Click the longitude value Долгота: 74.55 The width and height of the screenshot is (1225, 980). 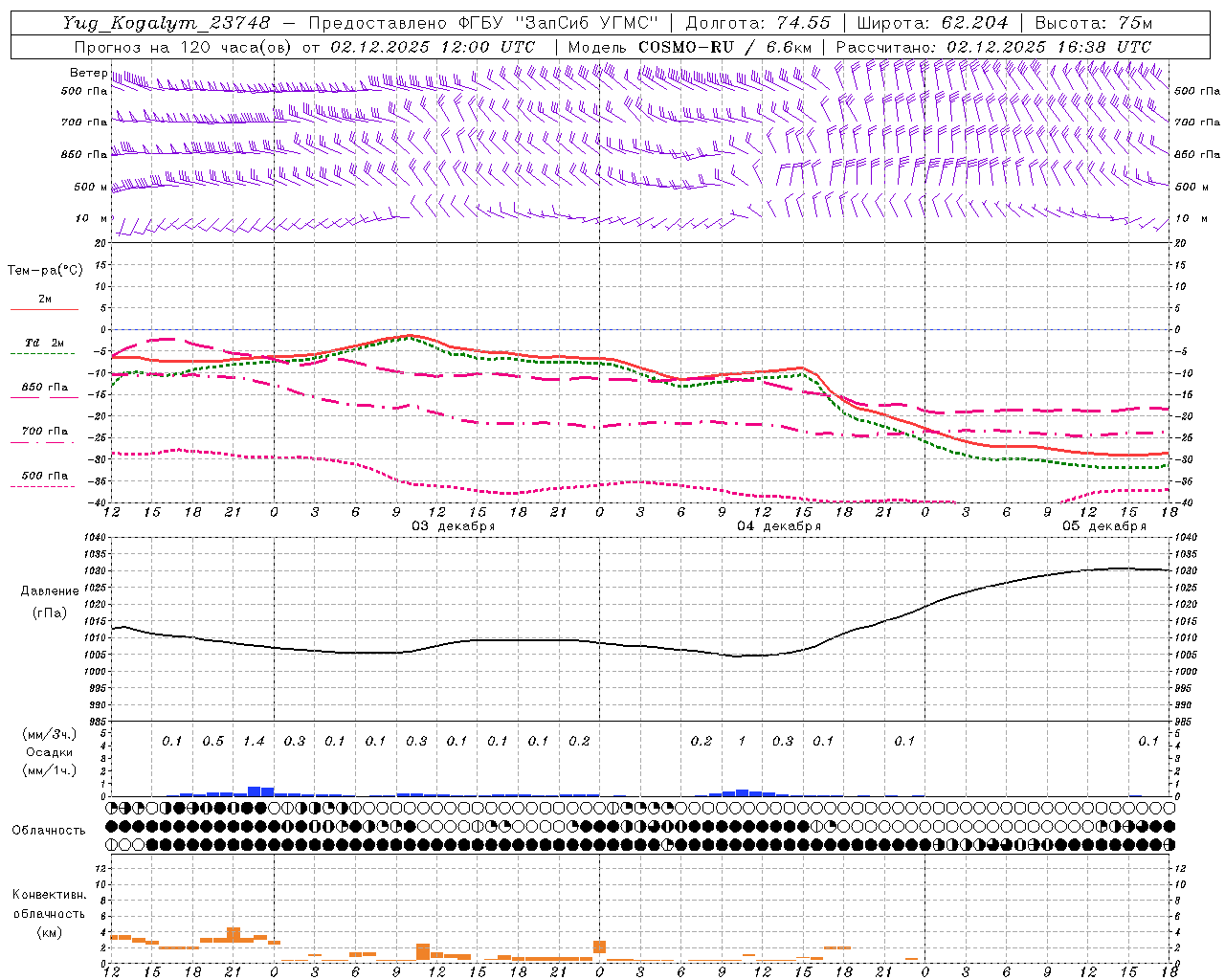coord(758,23)
